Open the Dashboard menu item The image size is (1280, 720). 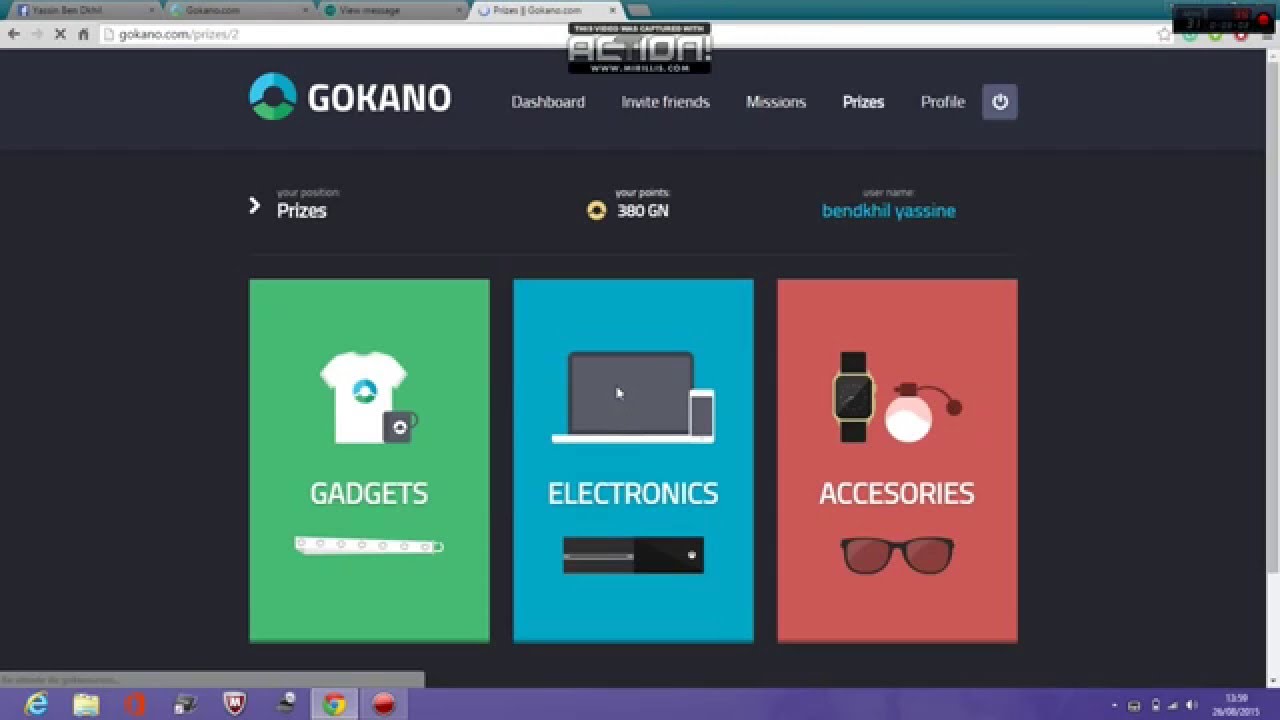point(548,102)
